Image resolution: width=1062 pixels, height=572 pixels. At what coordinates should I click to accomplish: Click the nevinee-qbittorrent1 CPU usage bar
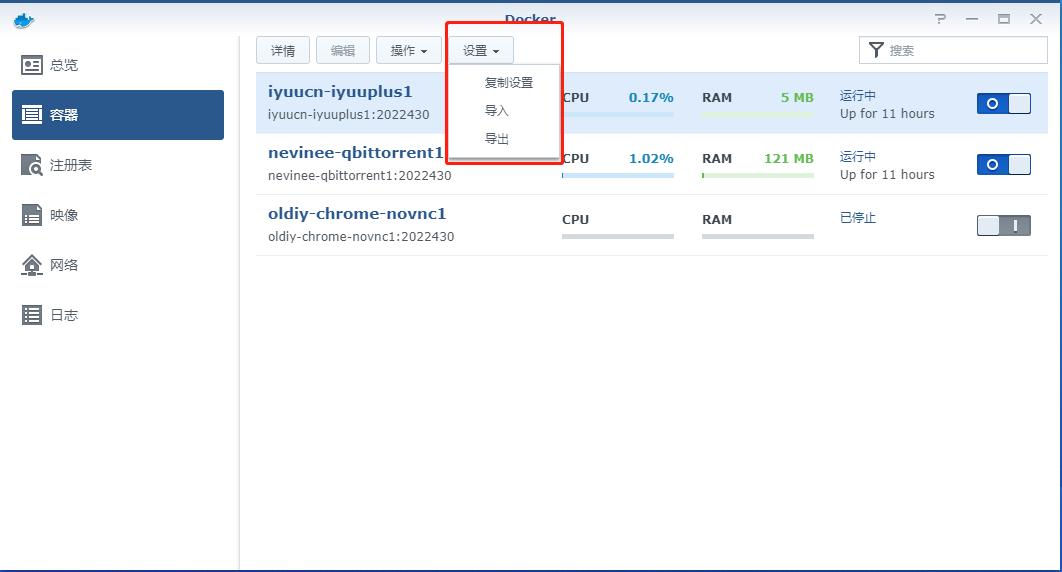pos(618,175)
